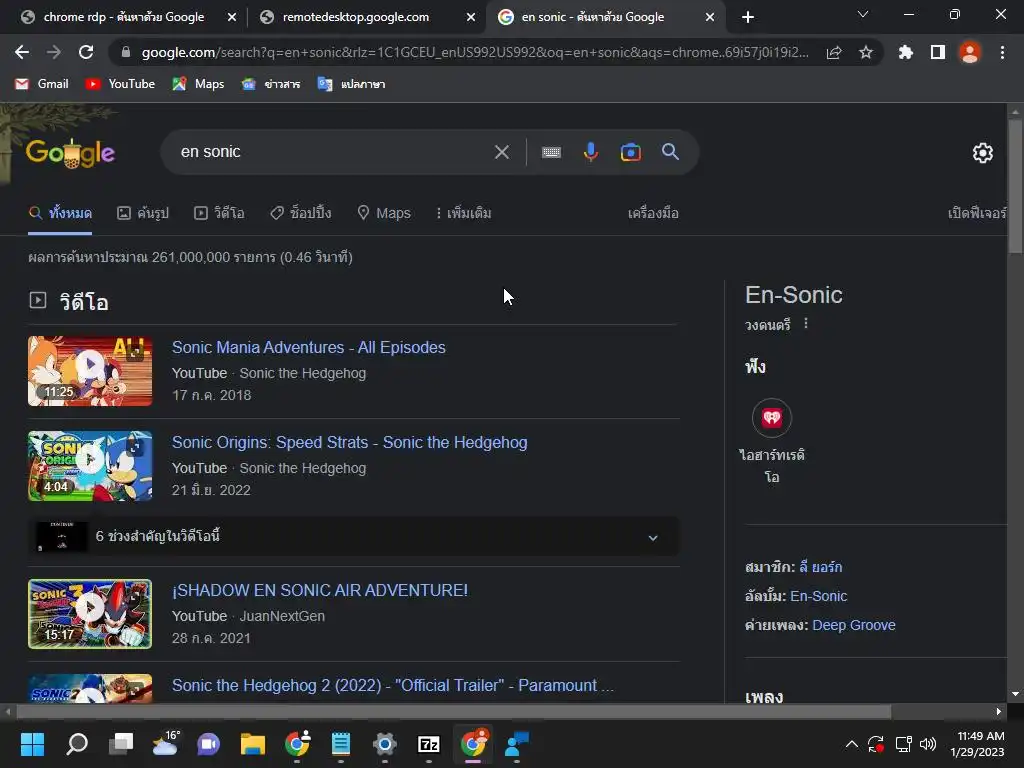Open ข่าวสาร bookmark

[x=271, y=84]
